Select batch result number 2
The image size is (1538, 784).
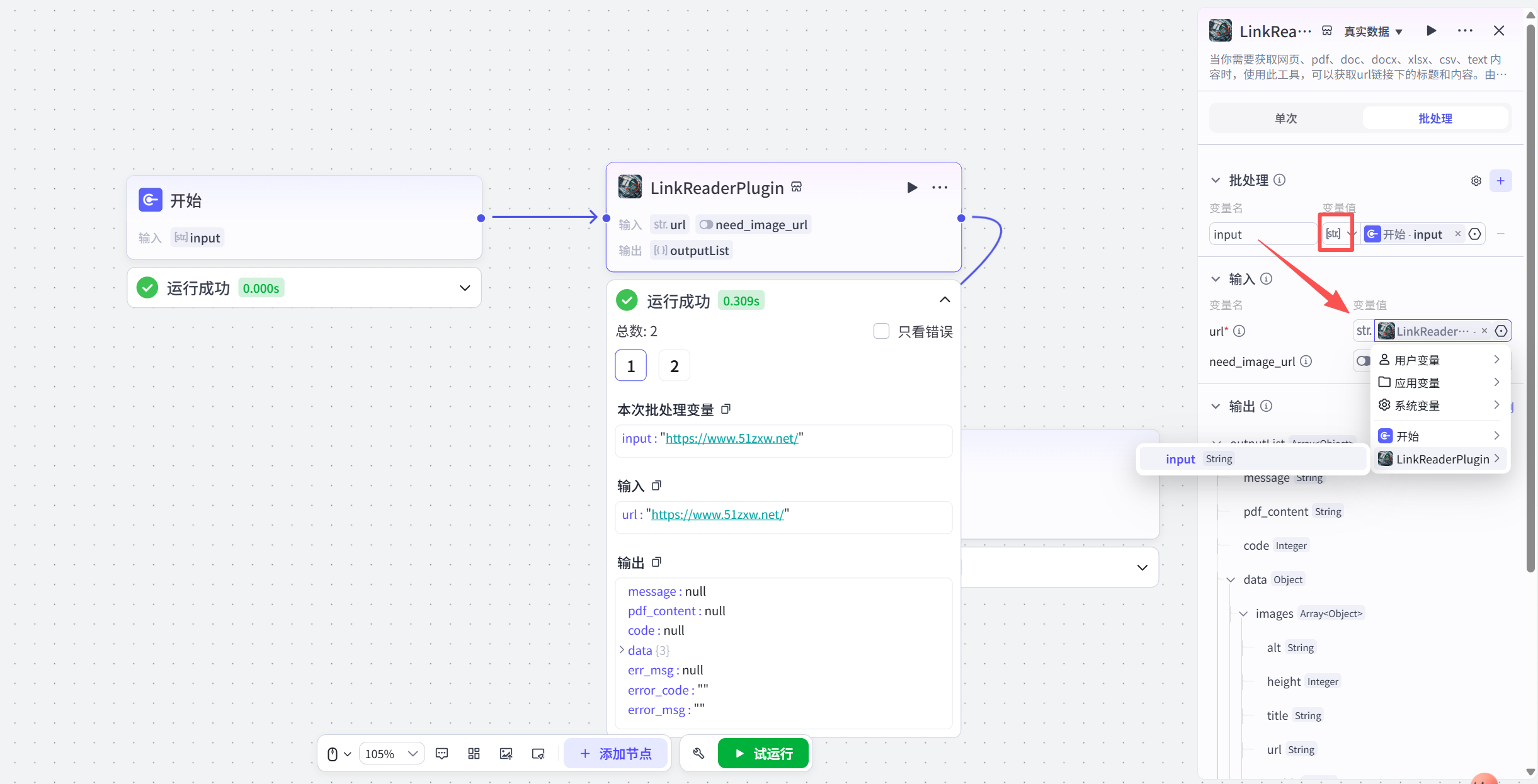click(674, 366)
